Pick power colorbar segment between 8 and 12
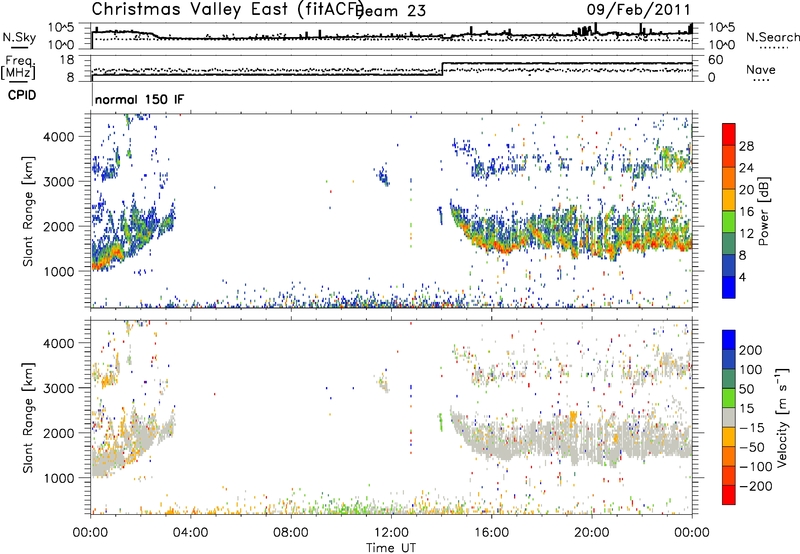The image size is (800, 554). click(x=729, y=244)
